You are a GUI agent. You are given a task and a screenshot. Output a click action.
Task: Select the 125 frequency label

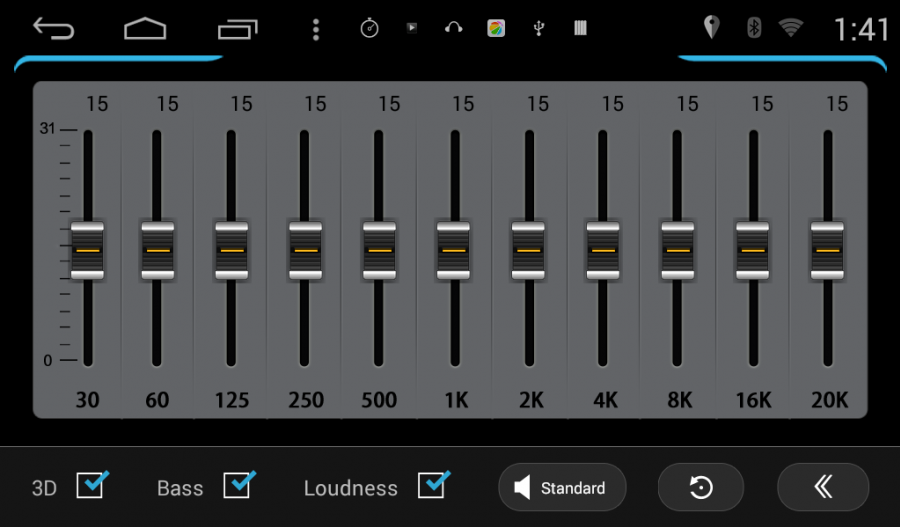232,400
